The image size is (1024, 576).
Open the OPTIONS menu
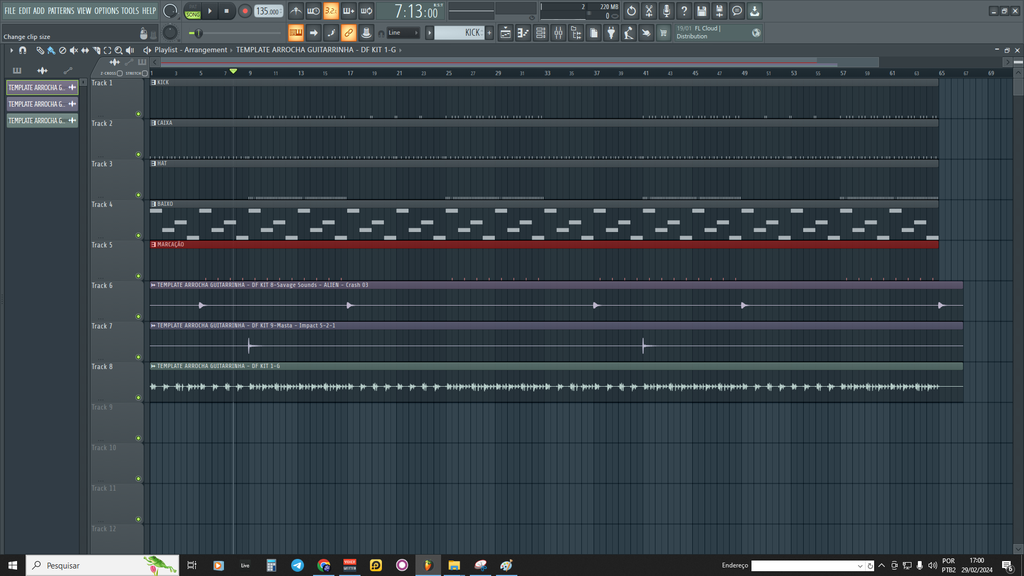tap(106, 10)
